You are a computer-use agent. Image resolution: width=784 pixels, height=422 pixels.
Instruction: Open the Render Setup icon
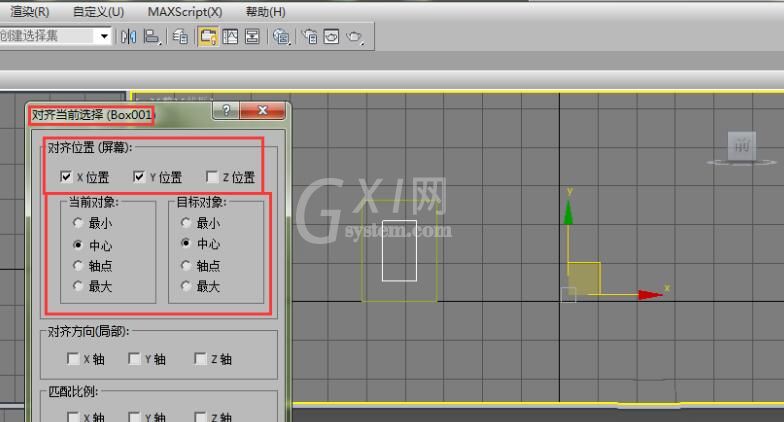(310, 36)
